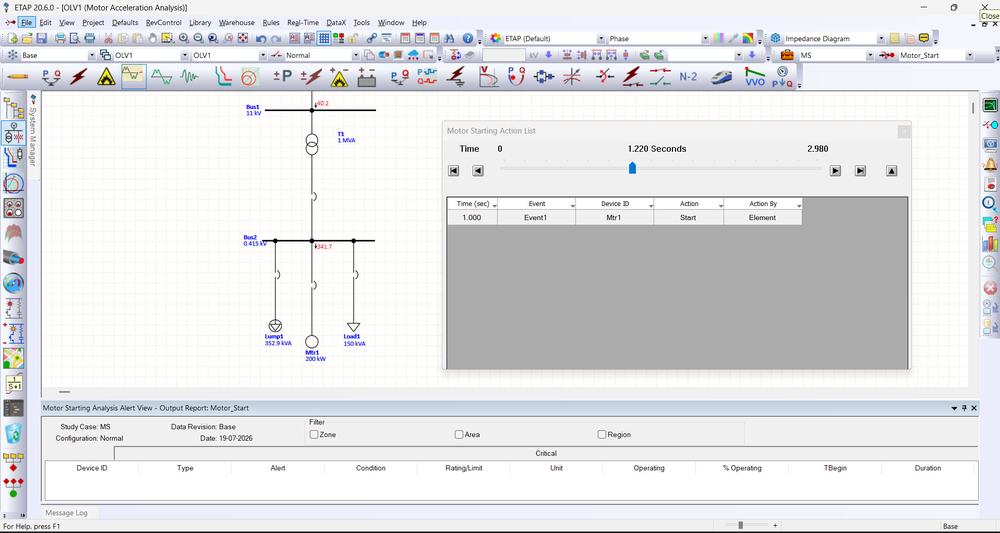Image resolution: width=1000 pixels, height=533 pixels.
Task: Open the Motor_Start output report dropdown
Action: point(969,55)
